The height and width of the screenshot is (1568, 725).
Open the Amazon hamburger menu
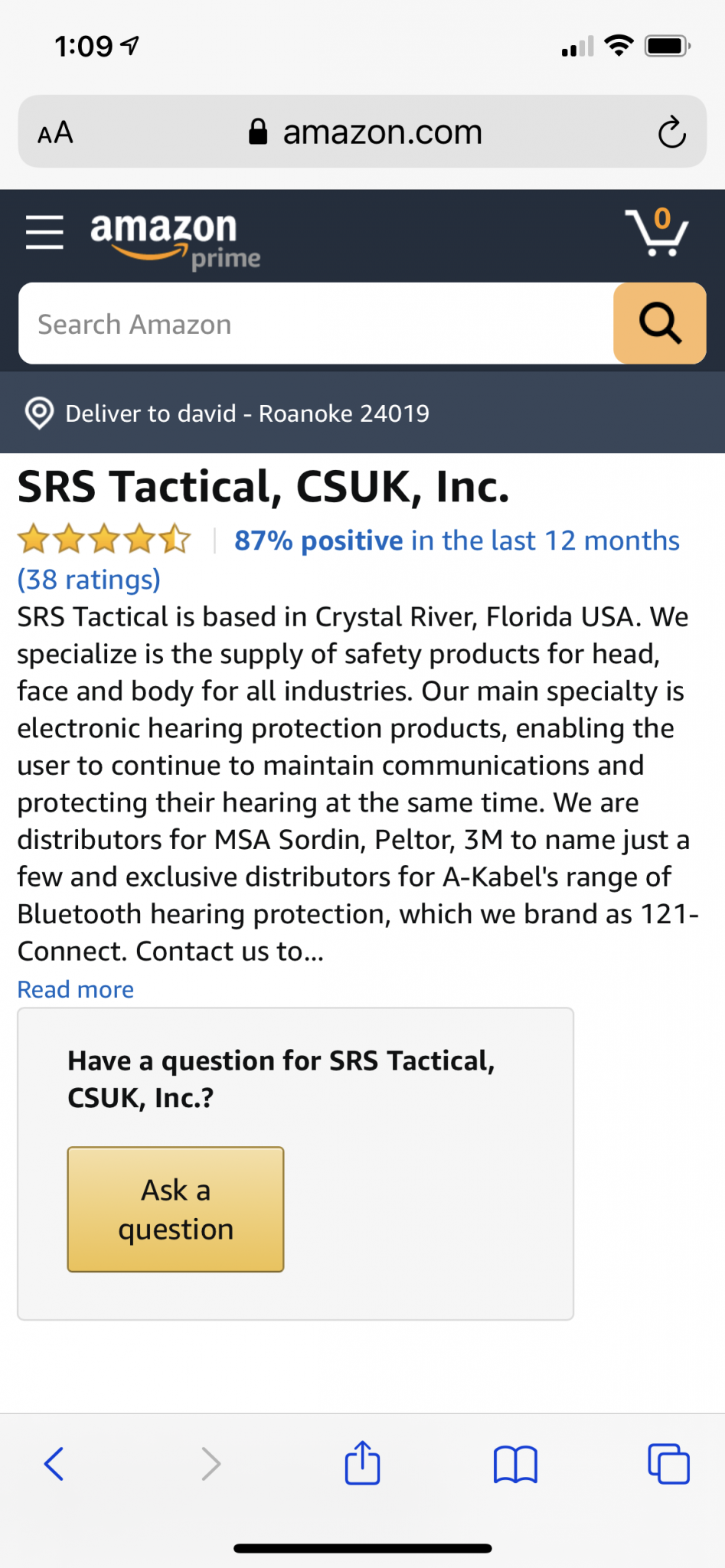44,232
